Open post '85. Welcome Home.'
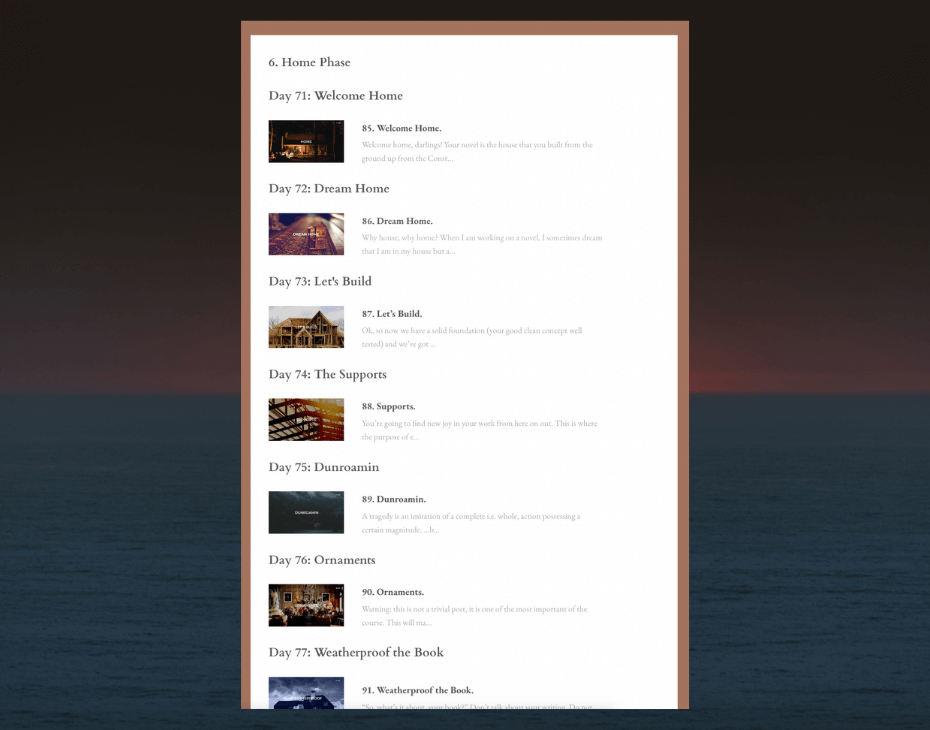The height and width of the screenshot is (730, 930). tap(402, 128)
